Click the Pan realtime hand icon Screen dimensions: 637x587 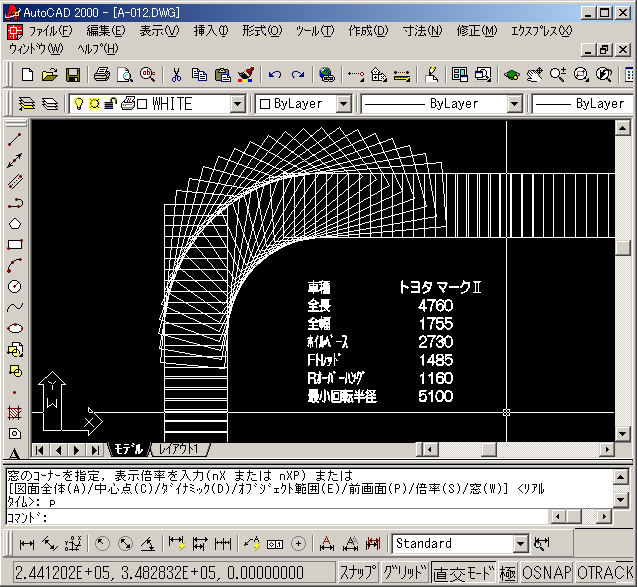coord(535,75)
